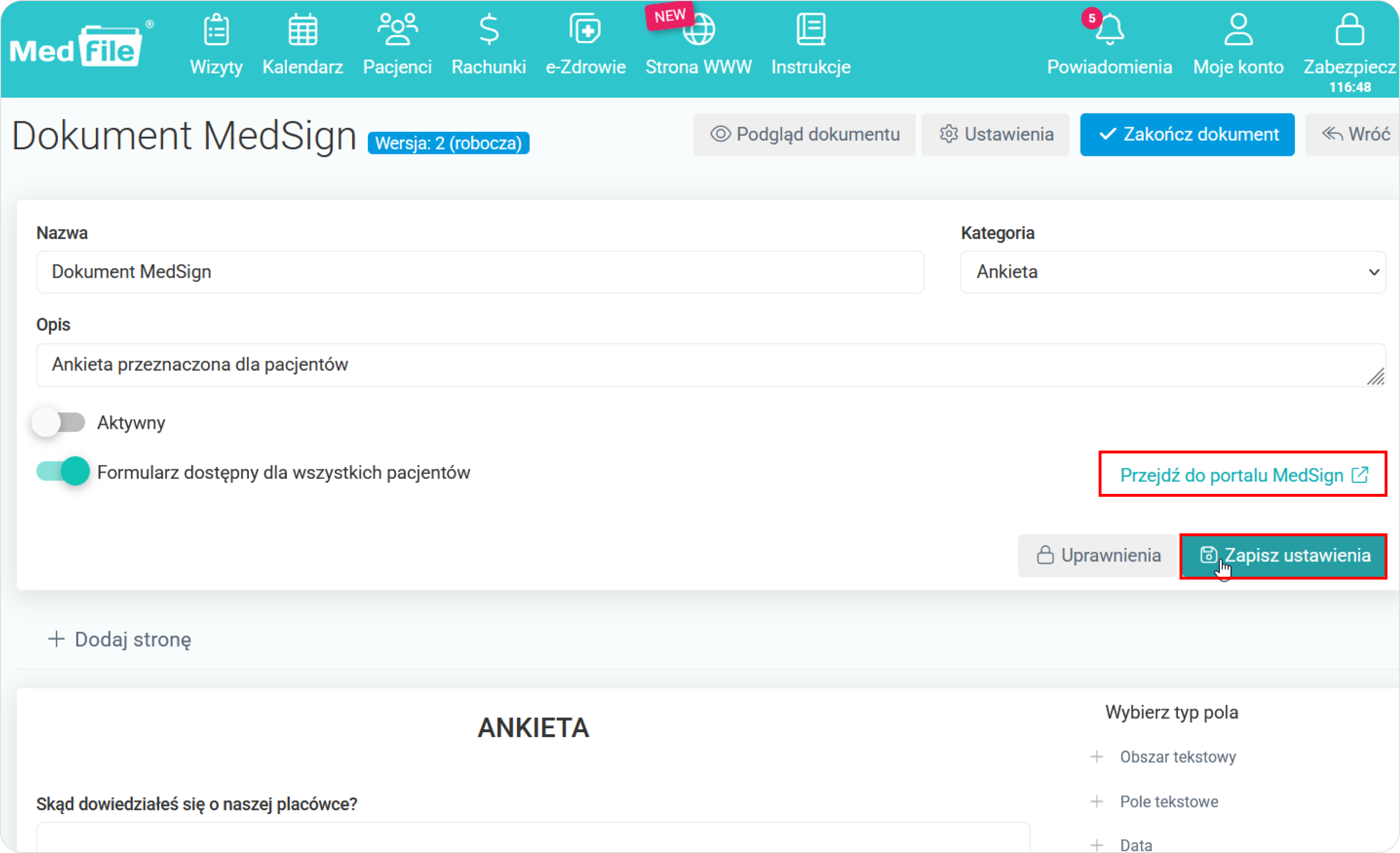Open the Instrukcje book icon
Screen dimensions: 1400x853
pos(811,29)
